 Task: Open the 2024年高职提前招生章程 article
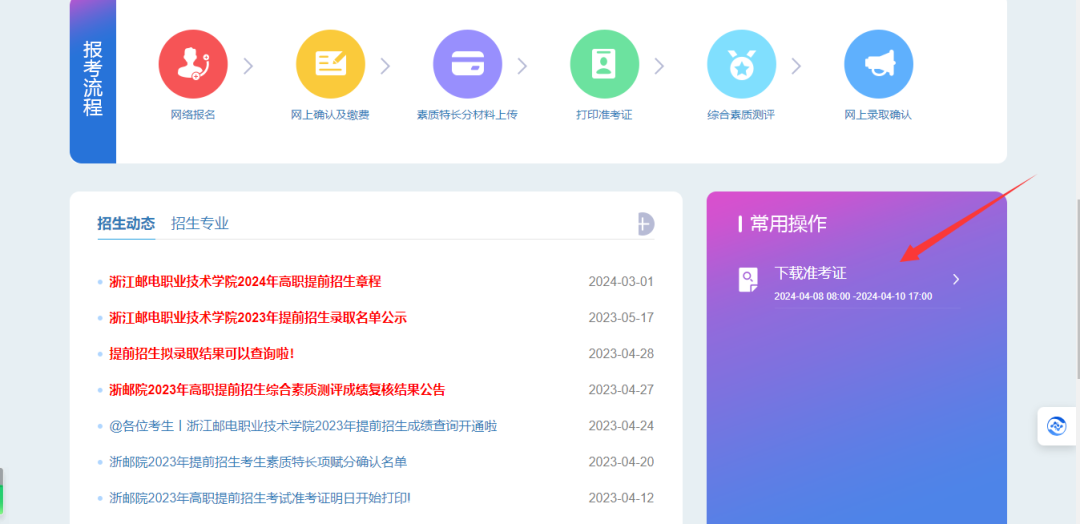click(245, 282)
